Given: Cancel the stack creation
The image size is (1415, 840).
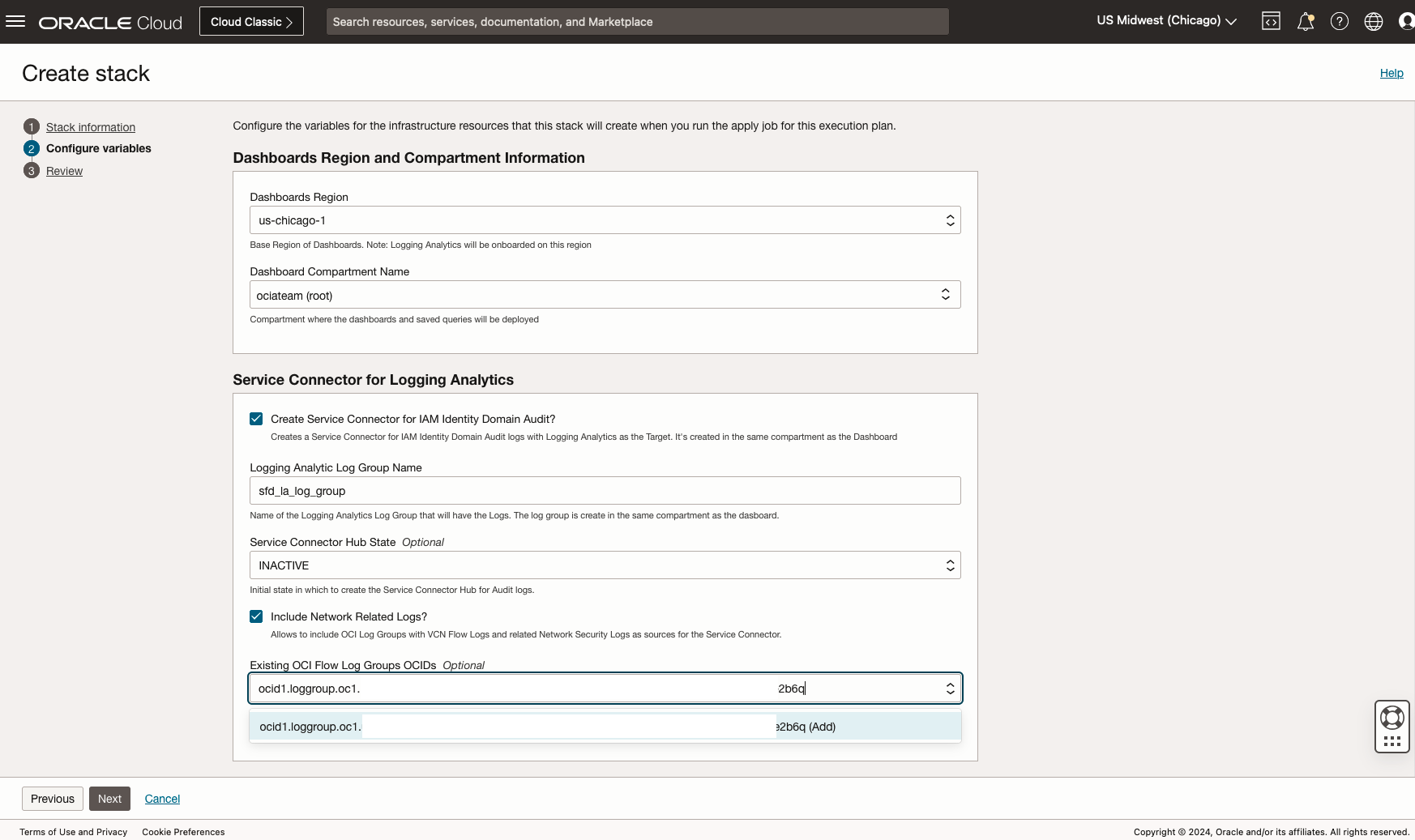Looking at the screenshot, I should click(162, 798).
